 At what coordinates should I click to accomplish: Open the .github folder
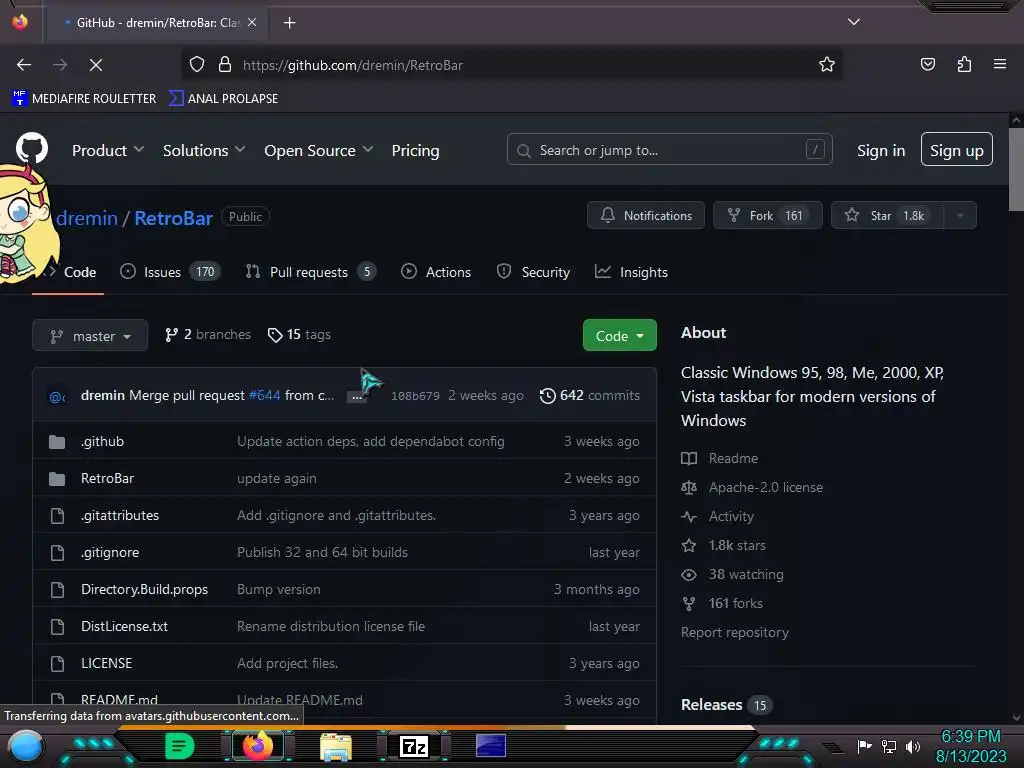103,441
